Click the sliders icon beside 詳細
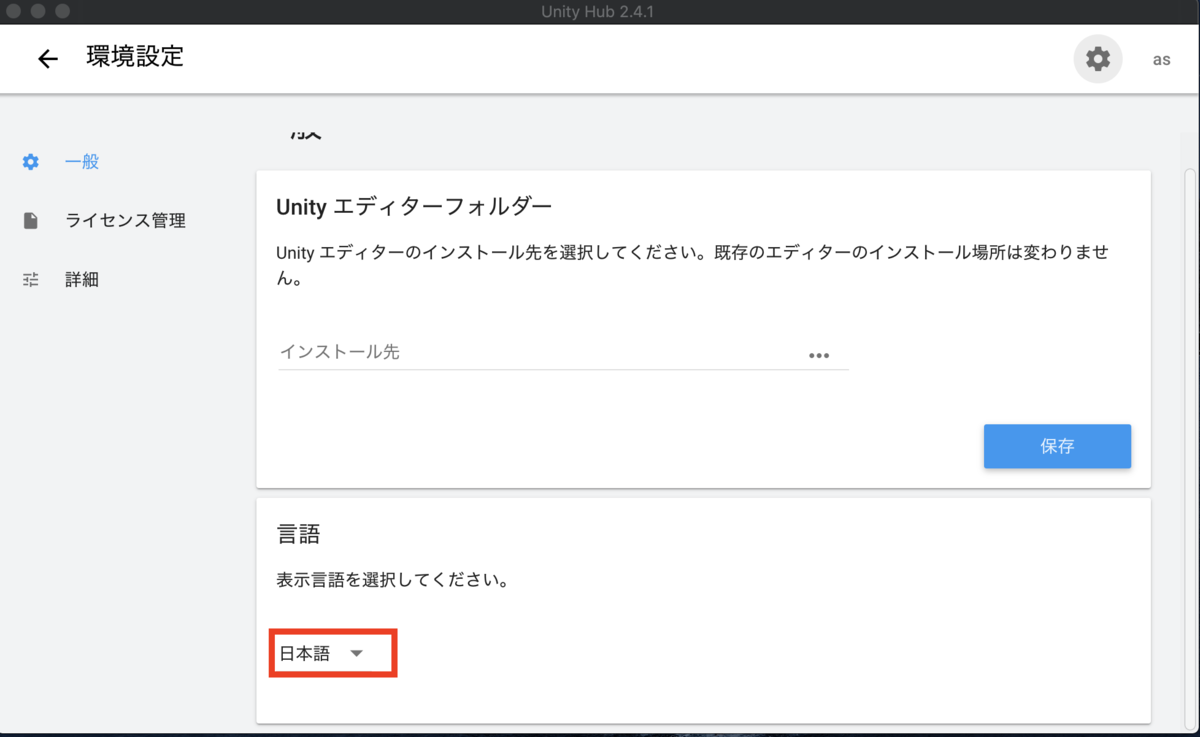Screen dimensions: 1200x737 point(31,280)
